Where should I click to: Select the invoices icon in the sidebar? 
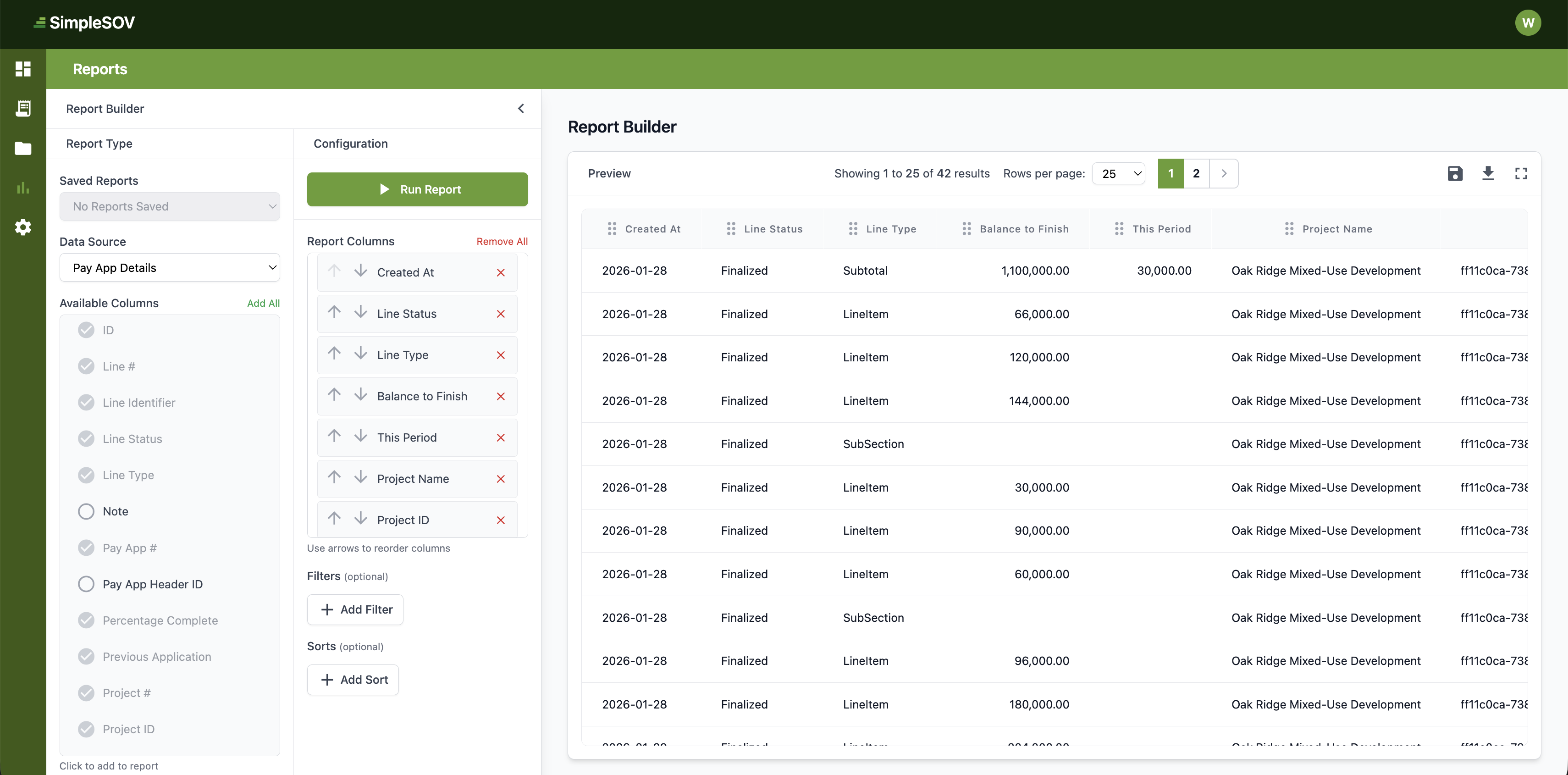point(22,108)
